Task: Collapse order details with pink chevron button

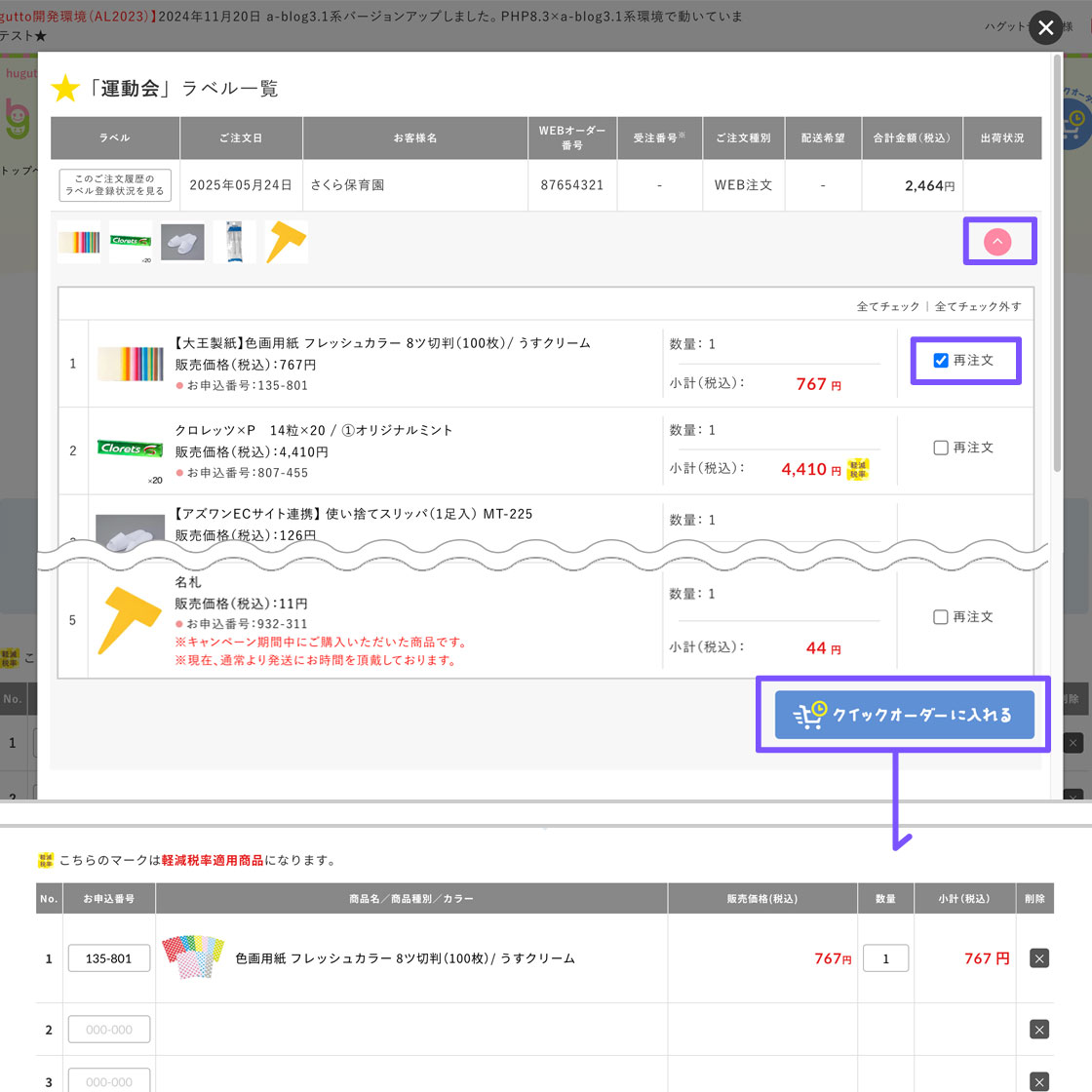Action: coord(997,242)
